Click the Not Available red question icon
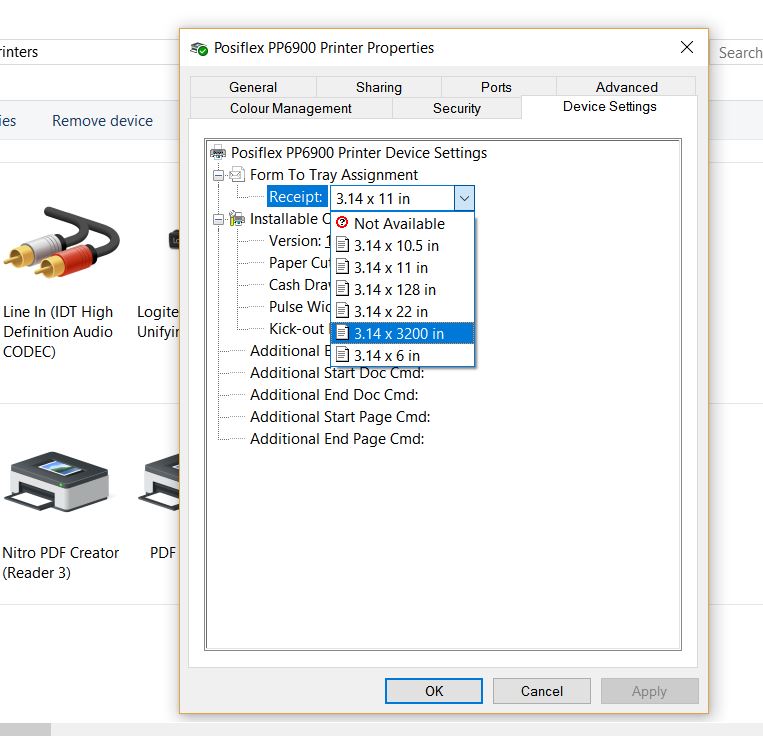 point(342,222)
